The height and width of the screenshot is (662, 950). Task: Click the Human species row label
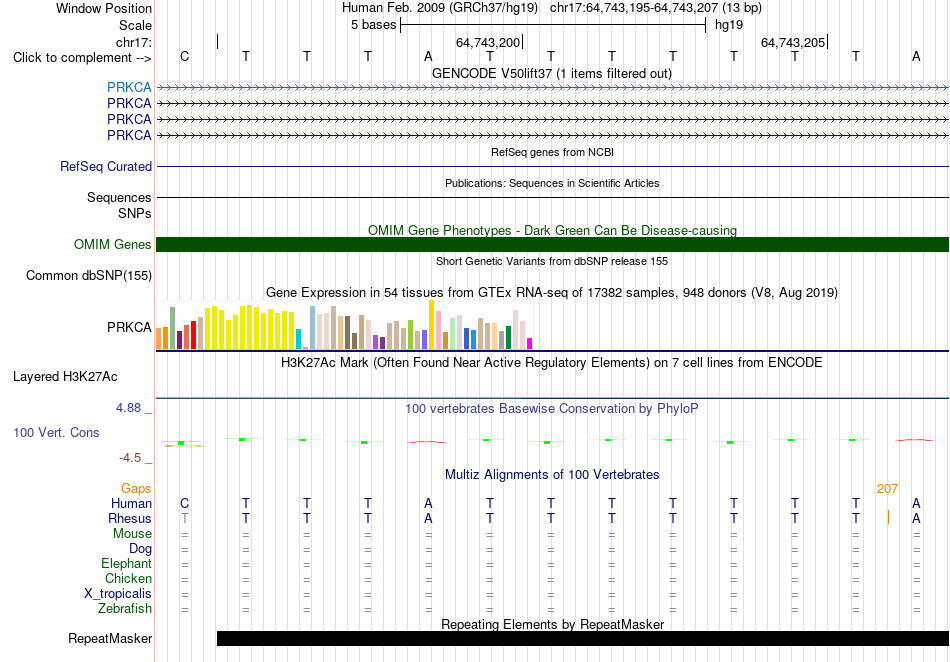[x=131, y=503]
